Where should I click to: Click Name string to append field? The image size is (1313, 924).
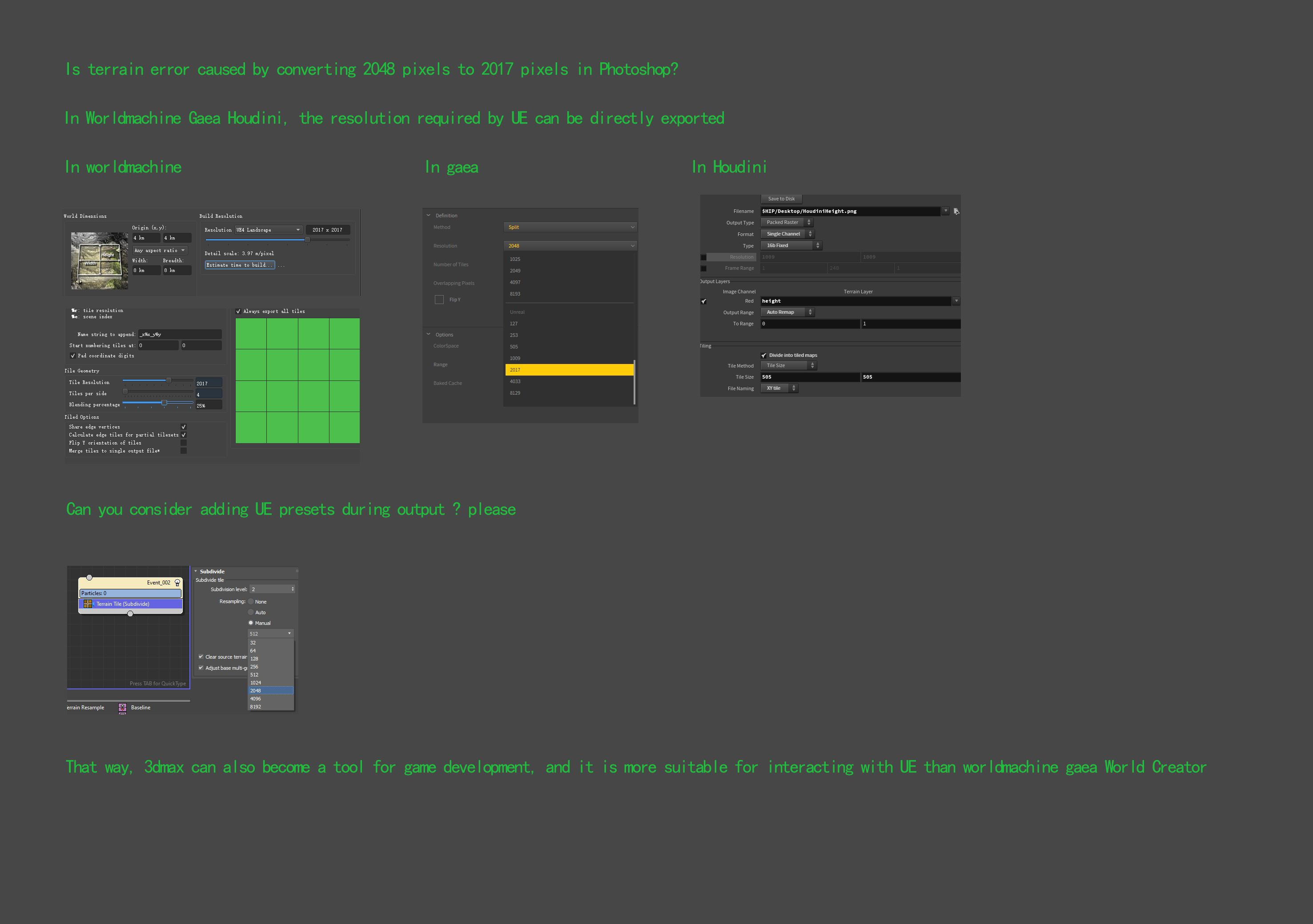[180, 335]
